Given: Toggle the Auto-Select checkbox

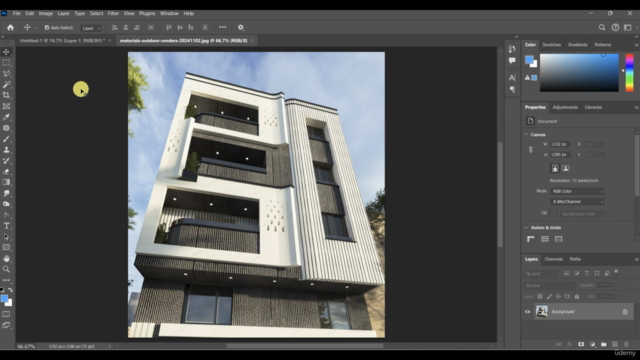Looking at the screenshot, I should pos(47,28).
